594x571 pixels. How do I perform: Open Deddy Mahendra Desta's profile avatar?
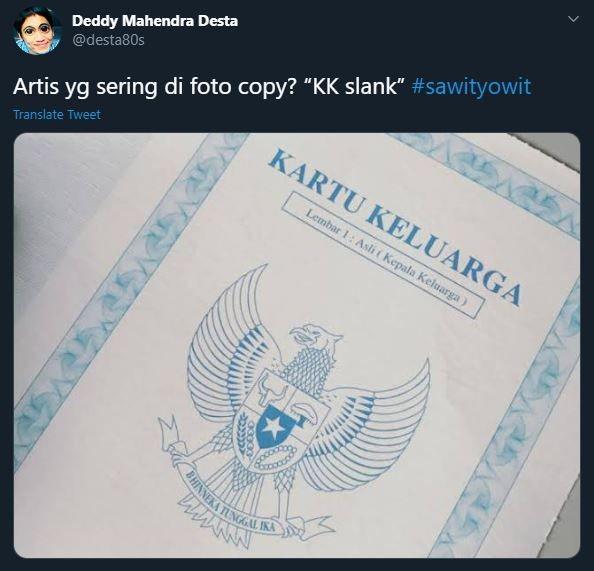tap(38, 31)
